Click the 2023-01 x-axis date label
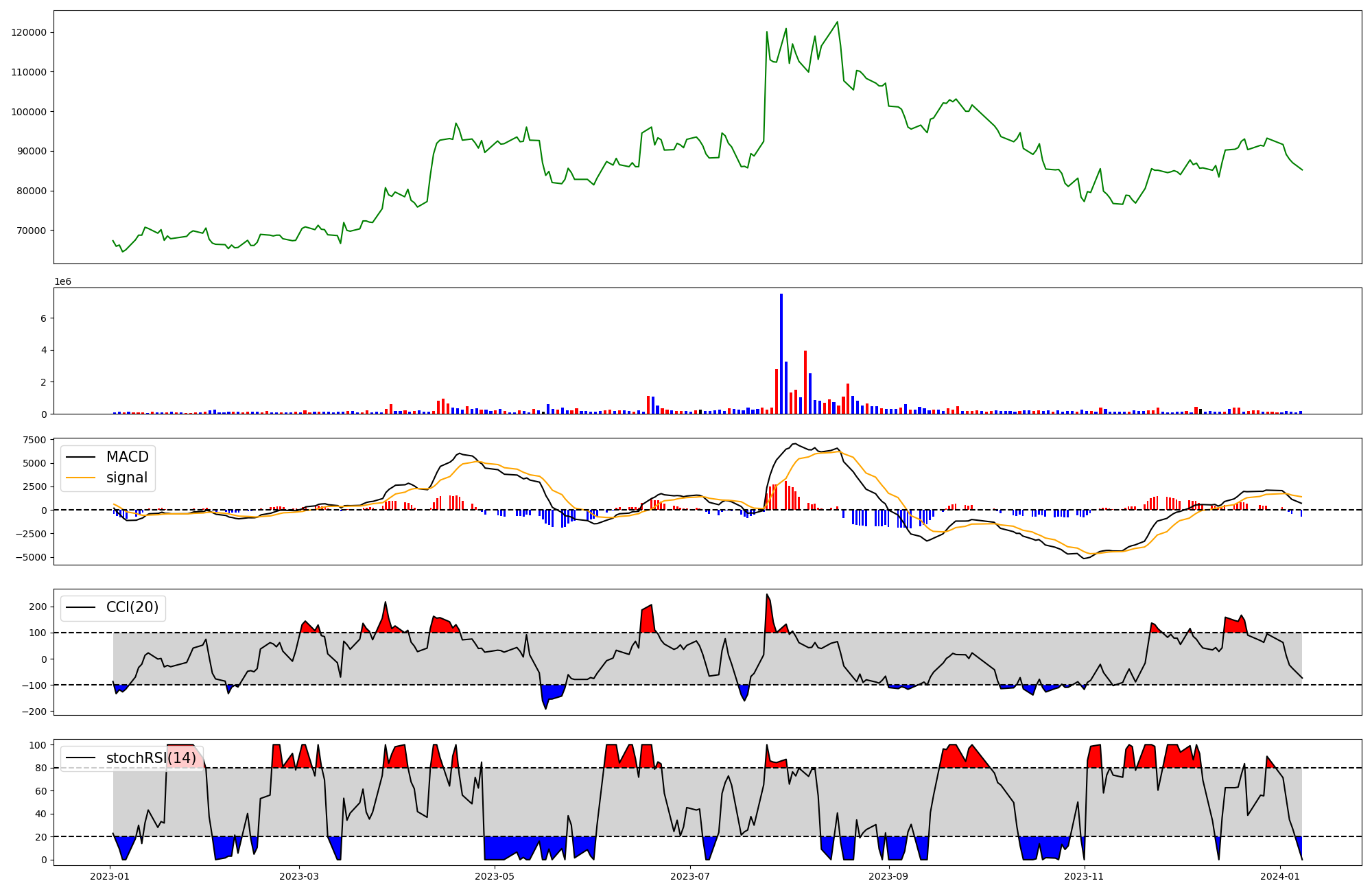Image resolution: width=1372 pixels, height=892 pixels. tap(110, 876)
